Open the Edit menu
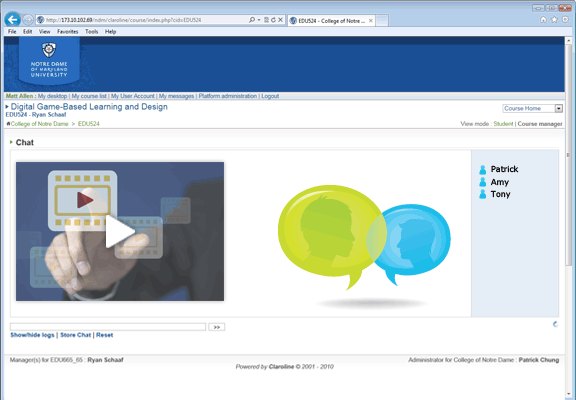Viewport: 576px width, 400px height. point(28,32)
